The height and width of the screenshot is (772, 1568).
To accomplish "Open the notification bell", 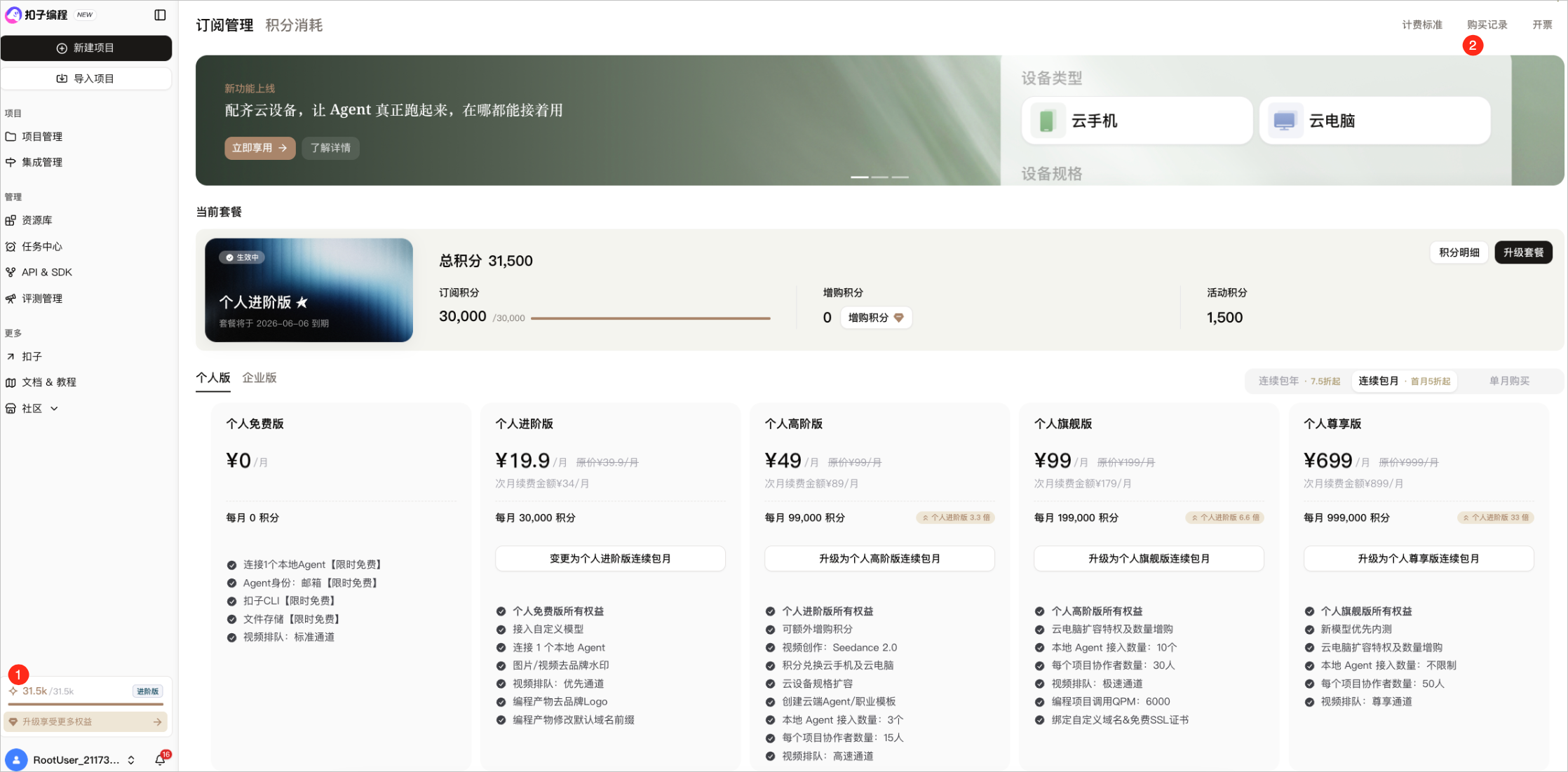I will pos(161,759).
